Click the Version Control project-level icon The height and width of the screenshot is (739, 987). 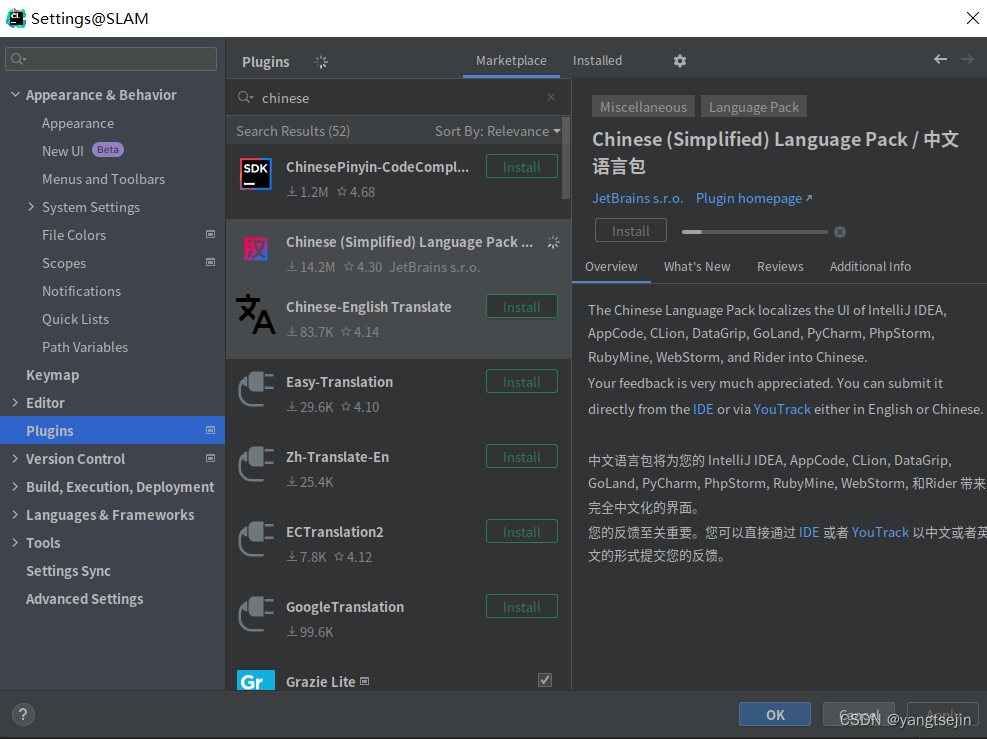click(211, 458)
